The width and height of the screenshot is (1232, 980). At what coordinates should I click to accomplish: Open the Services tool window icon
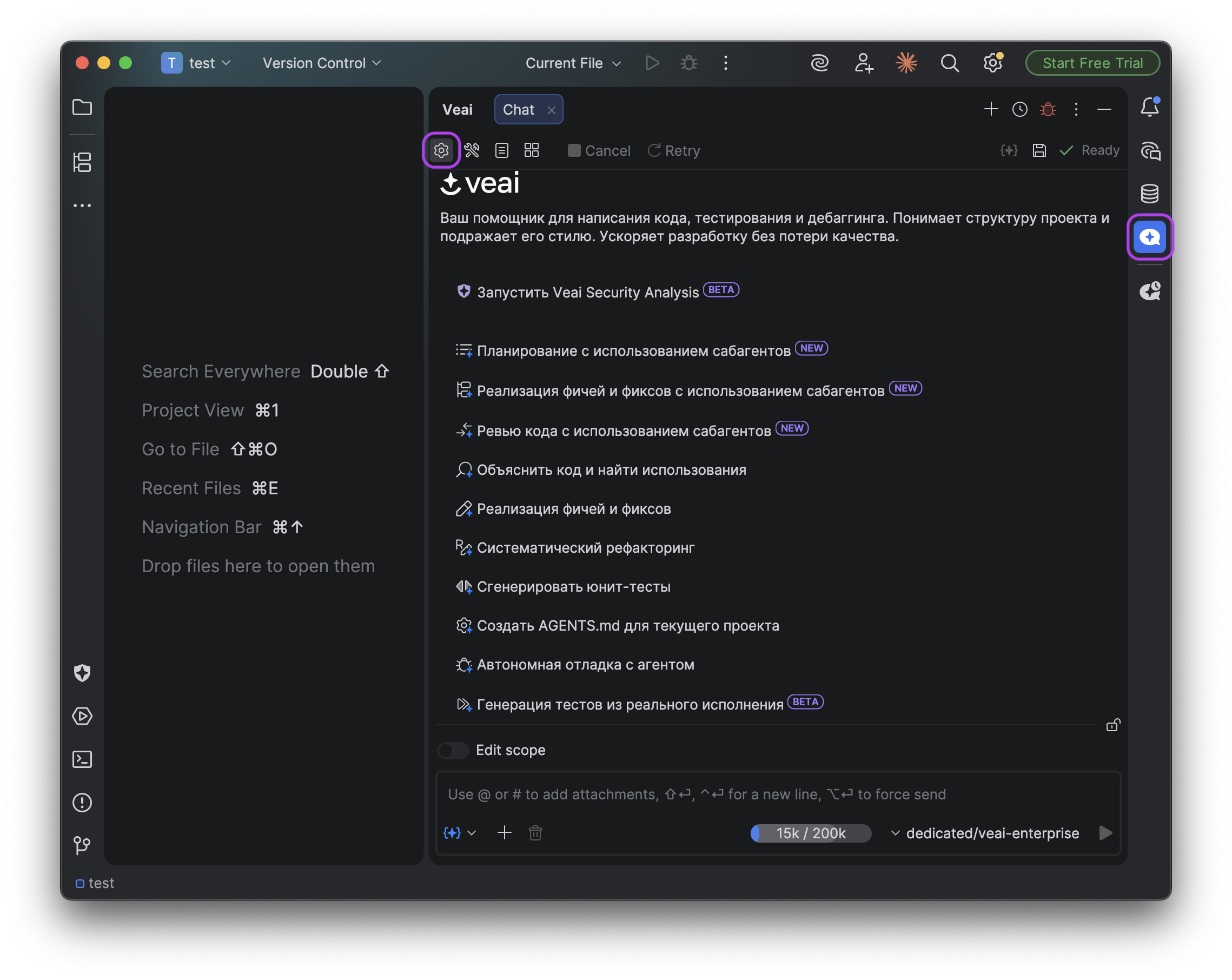coord(82,716)
